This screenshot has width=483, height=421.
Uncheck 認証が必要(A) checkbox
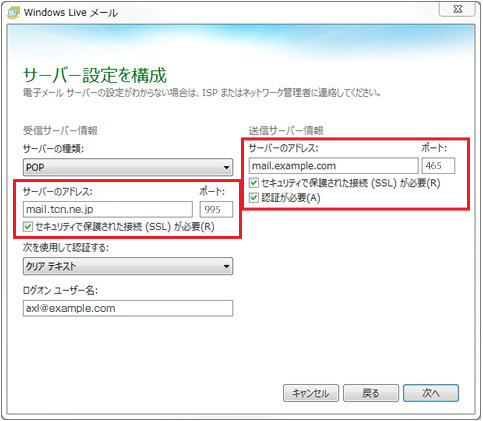click(x=254, y=198)
